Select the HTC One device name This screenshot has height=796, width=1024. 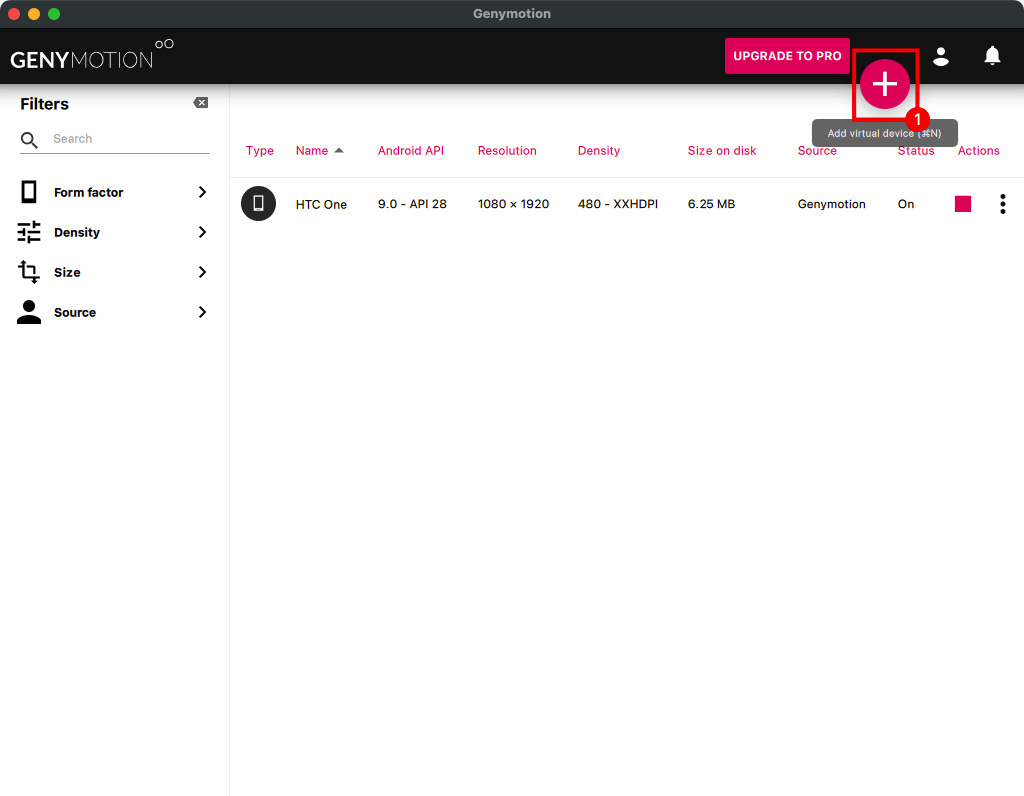[x=321, y=204]
